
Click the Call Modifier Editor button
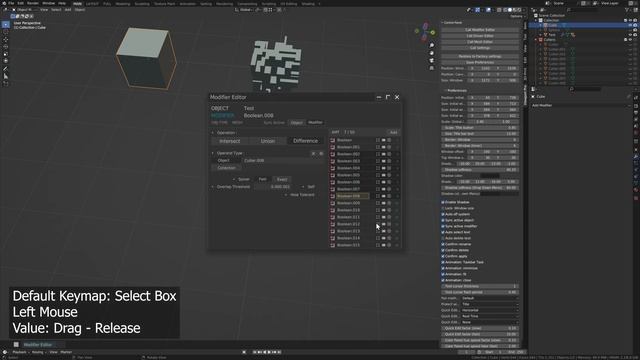(x=480, y=30)
